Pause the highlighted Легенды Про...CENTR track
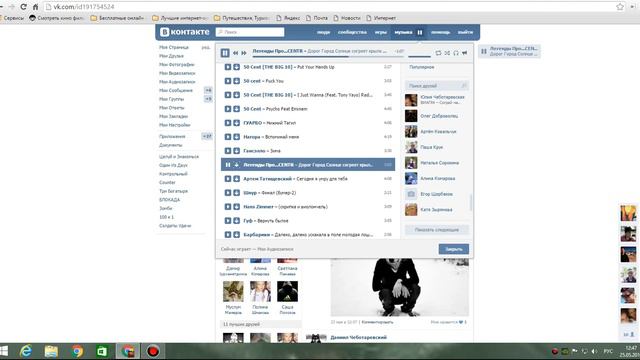 tap(228, 165)
